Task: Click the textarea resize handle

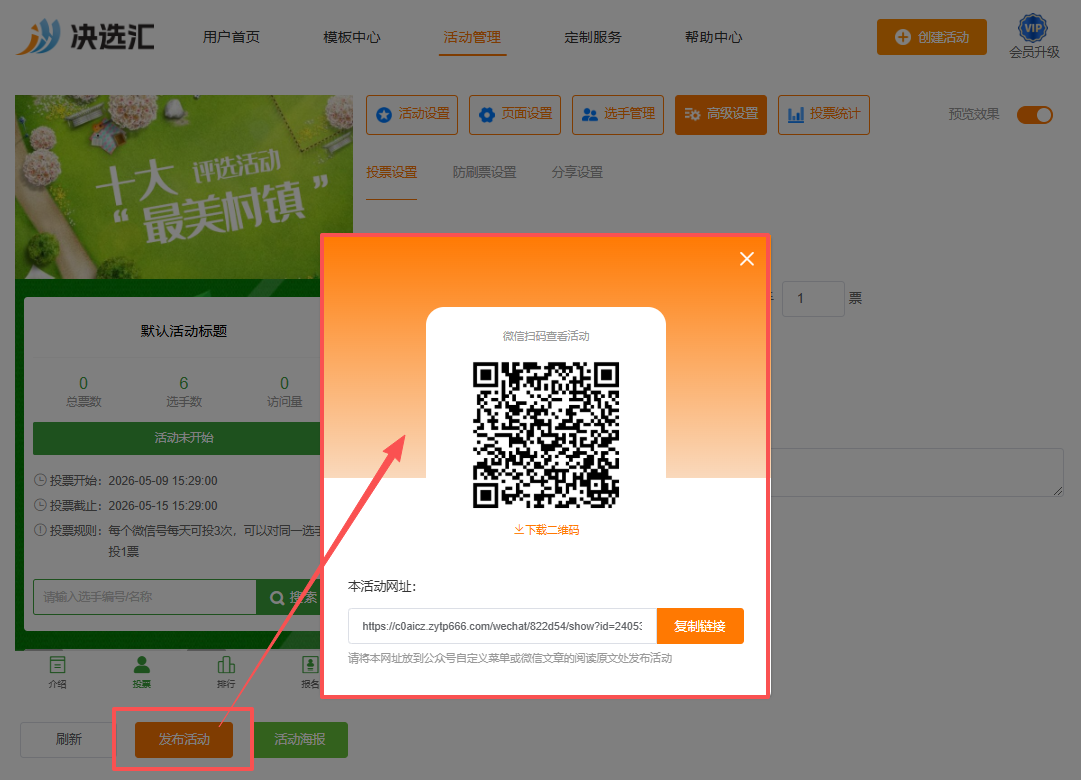Action: pos(1058,490)
